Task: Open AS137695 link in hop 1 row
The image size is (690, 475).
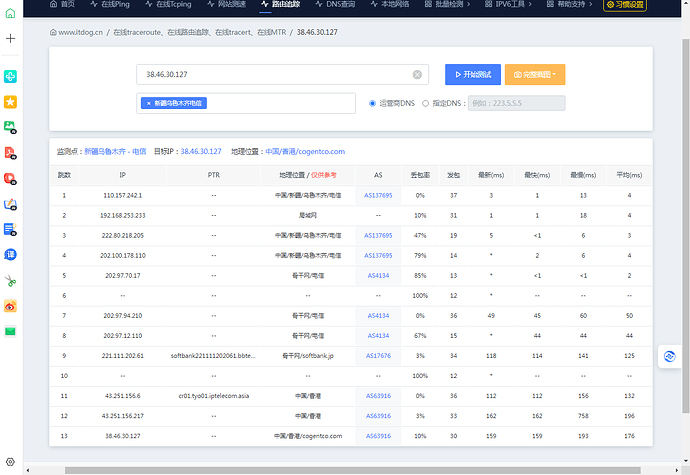Action: click(x=378, y=195)
